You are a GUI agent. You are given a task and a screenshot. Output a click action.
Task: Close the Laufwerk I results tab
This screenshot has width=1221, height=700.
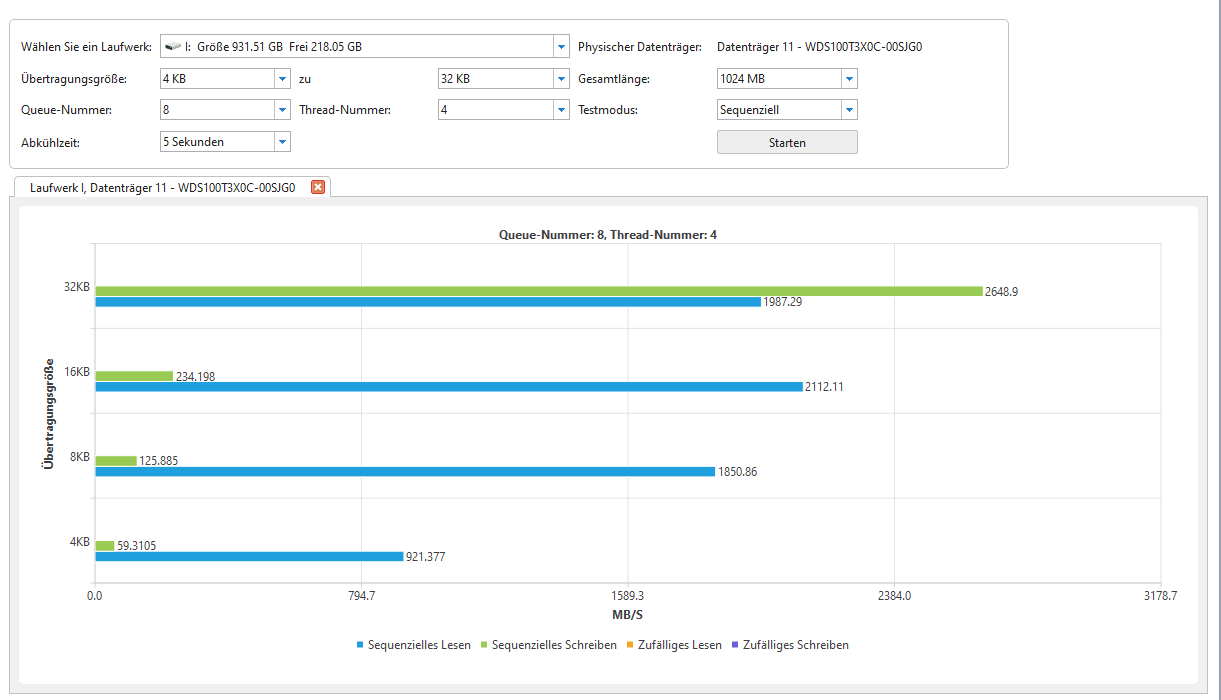coord(318,187)
